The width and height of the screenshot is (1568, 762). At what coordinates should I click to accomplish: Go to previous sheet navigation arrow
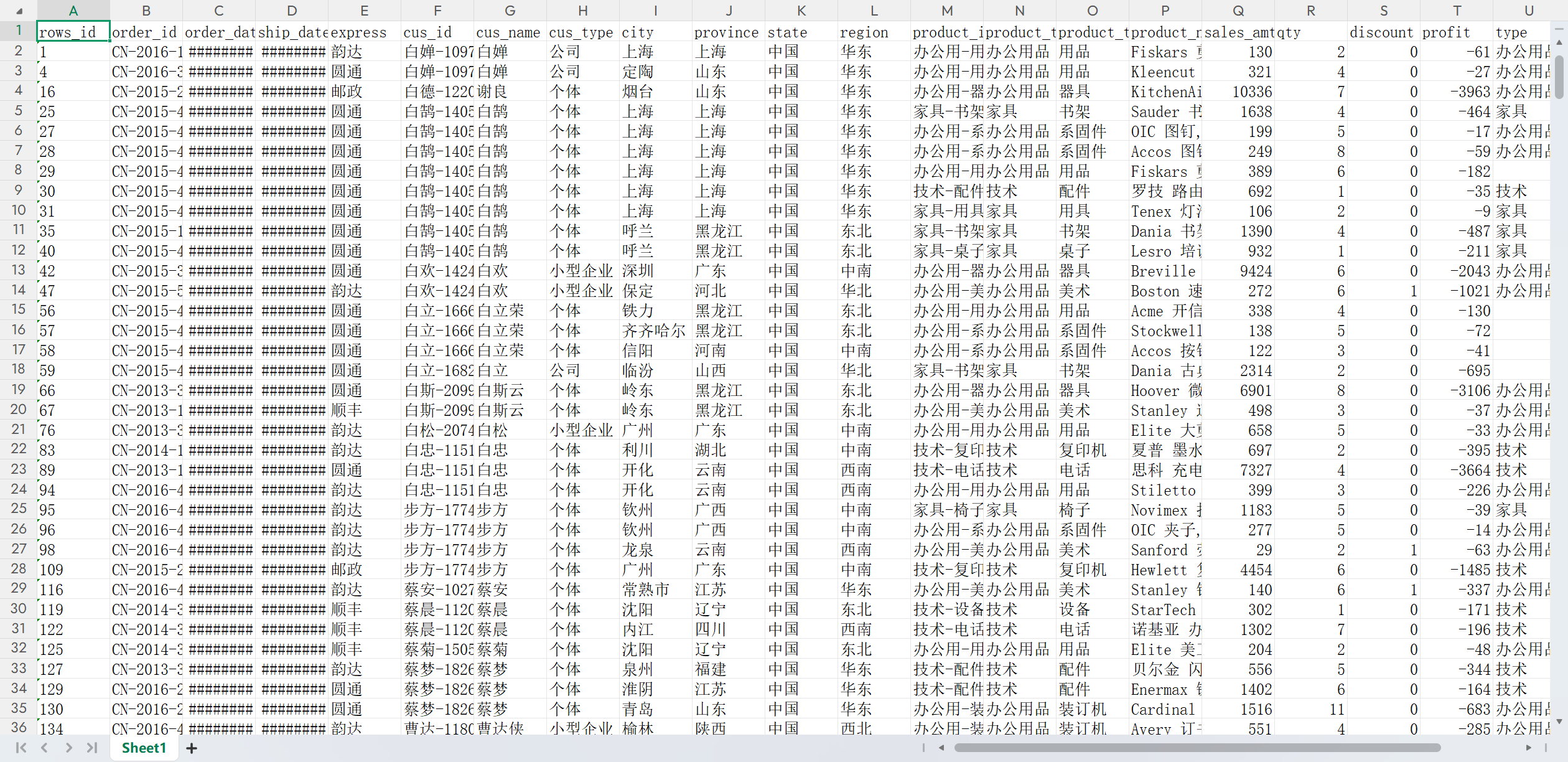coord(44,748)
